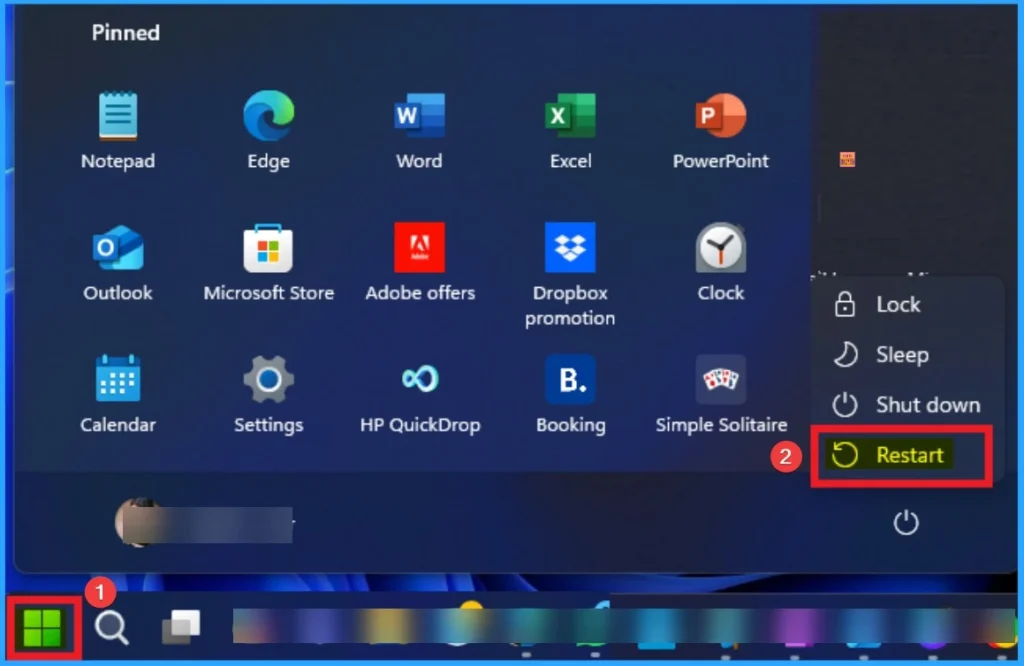Click the Start button on taskbar
Image resolution: width=1024 pixels, height=666 pixels.
pyautogui.click(x=42, y=628)
